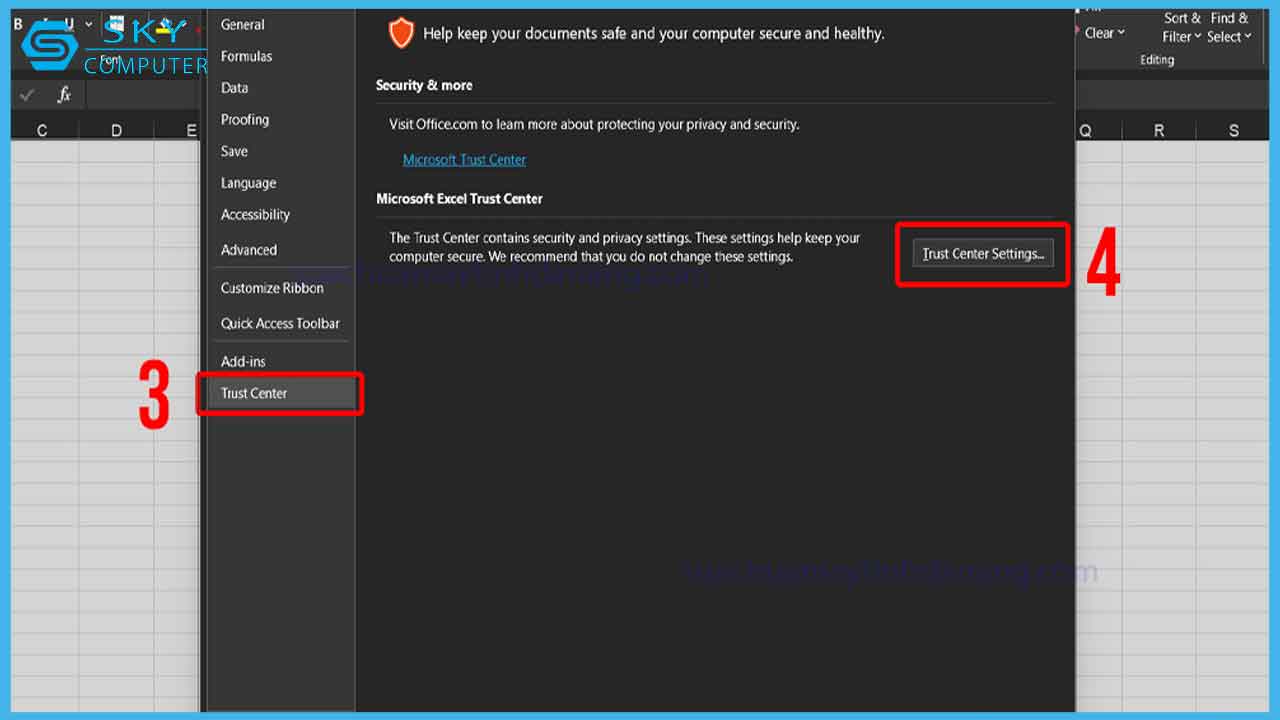Choose Accessibility in the options sidebar

[255, 214]
